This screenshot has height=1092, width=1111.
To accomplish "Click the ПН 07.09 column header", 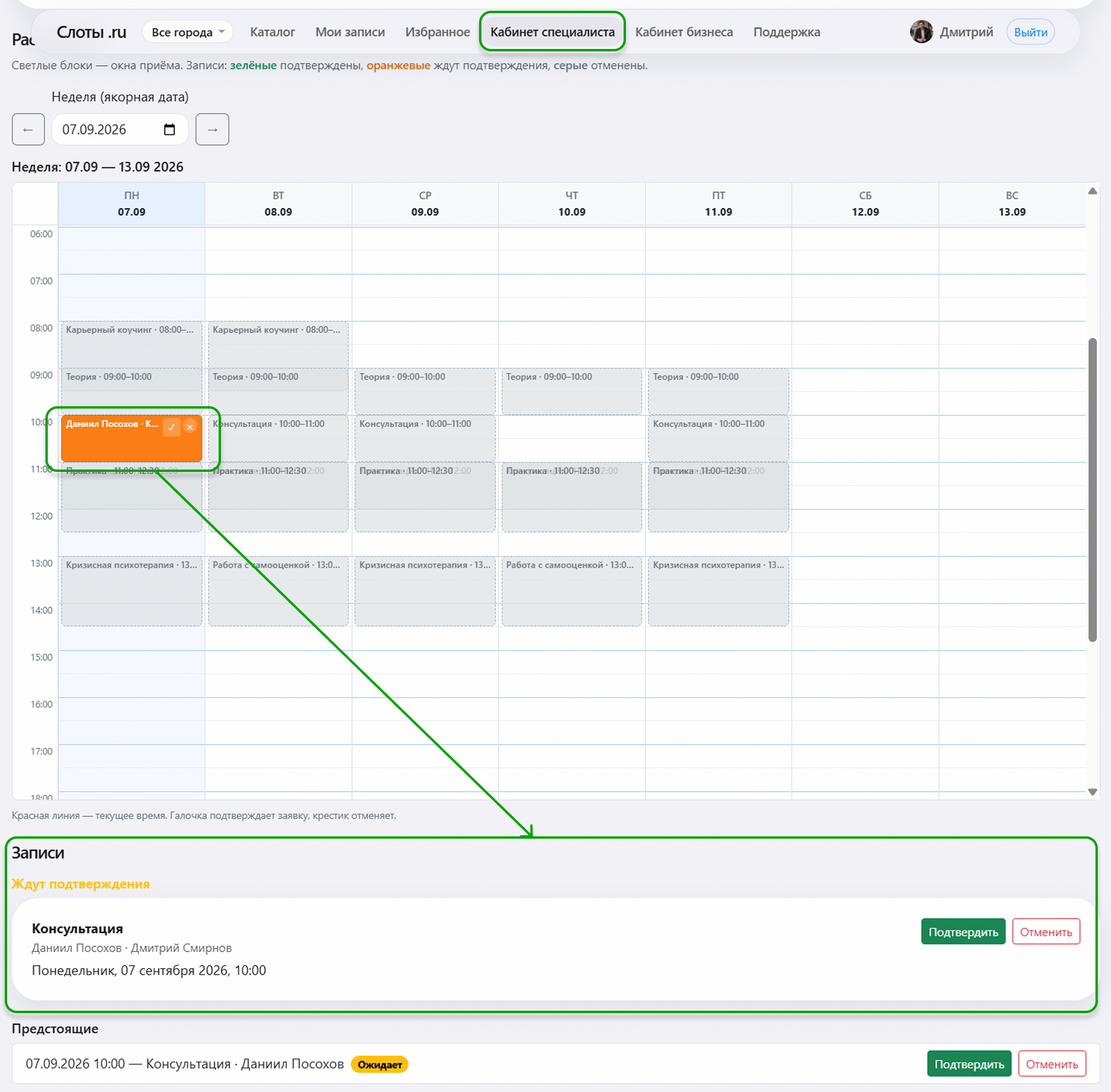I will 131,204.
